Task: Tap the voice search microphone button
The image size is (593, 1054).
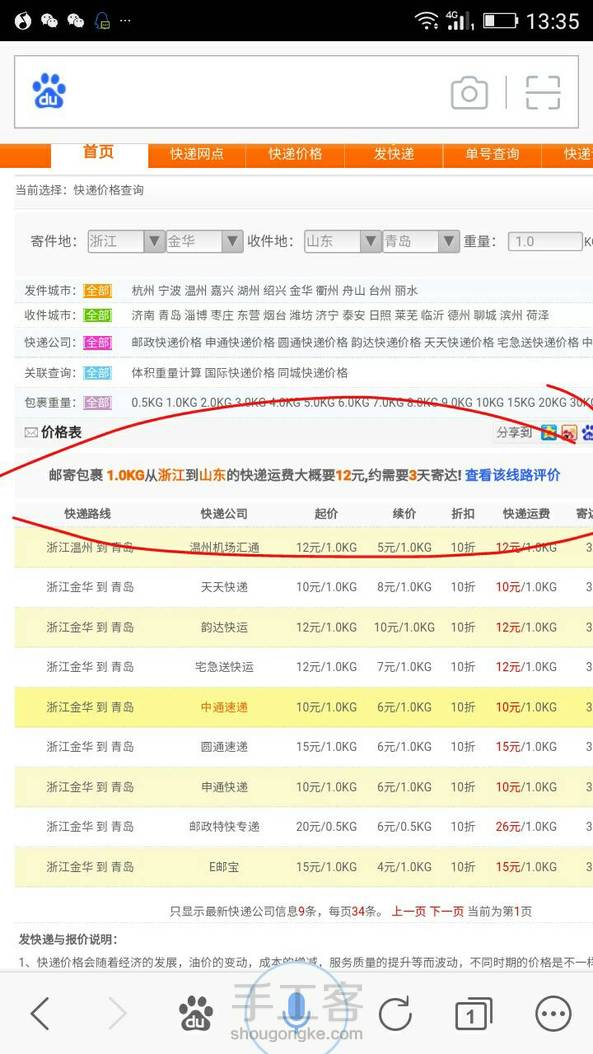Action: (295, 1012)
